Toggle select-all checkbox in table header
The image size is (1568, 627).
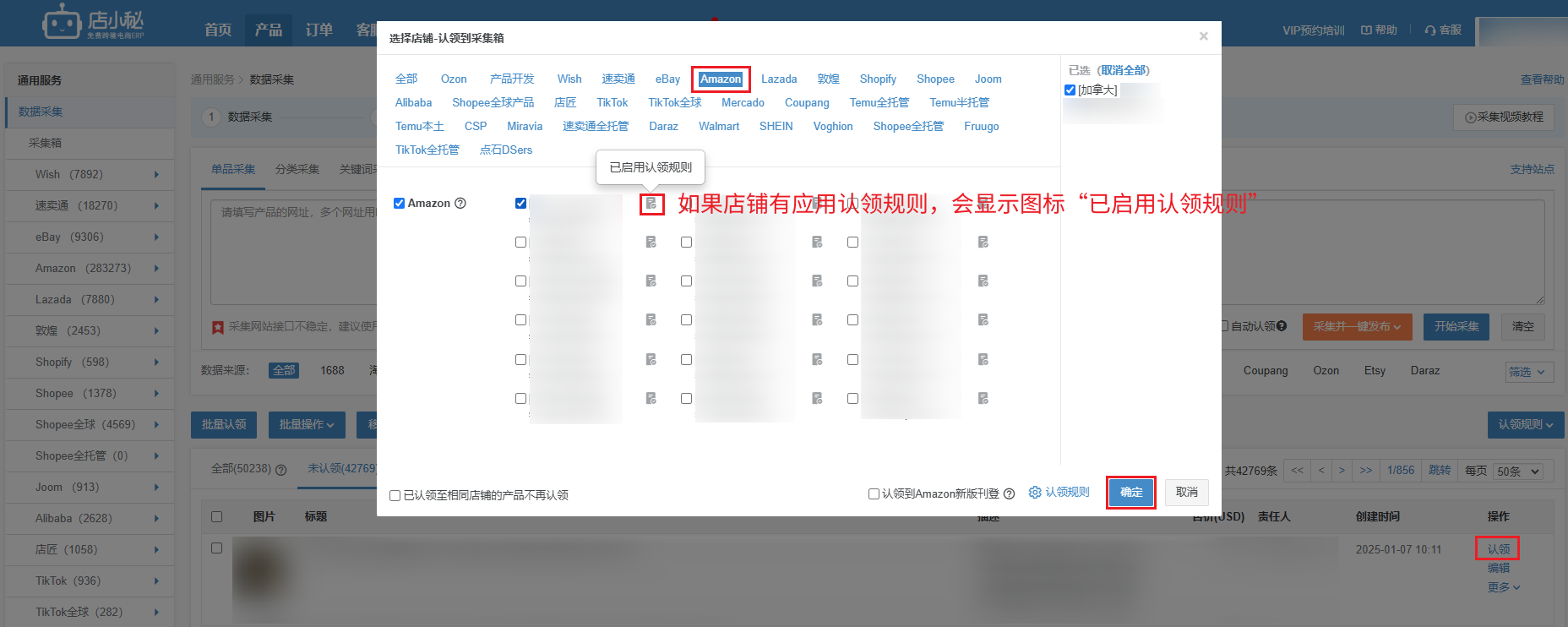coord(216,516)
